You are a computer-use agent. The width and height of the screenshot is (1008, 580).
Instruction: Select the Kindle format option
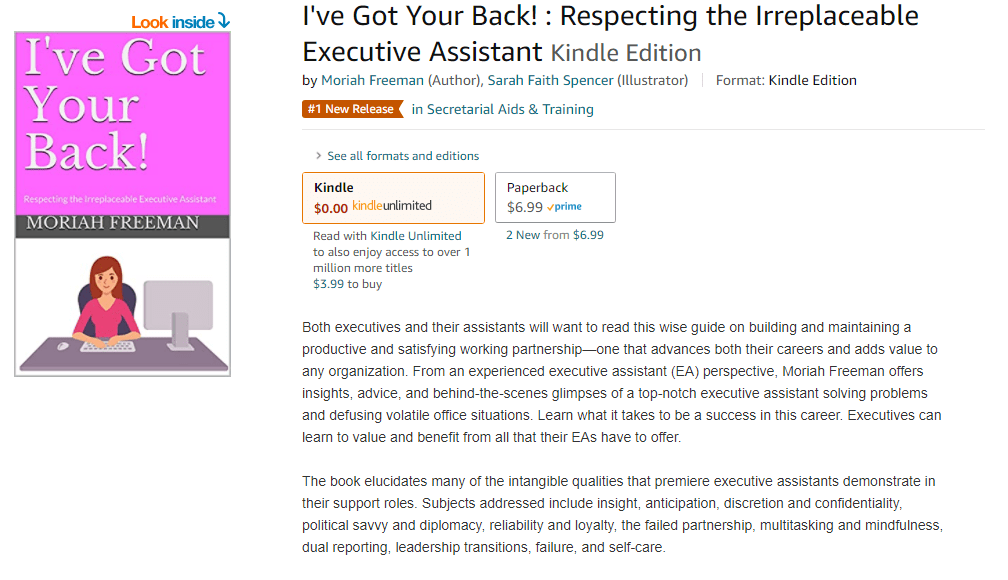click(x=393, y=197)
